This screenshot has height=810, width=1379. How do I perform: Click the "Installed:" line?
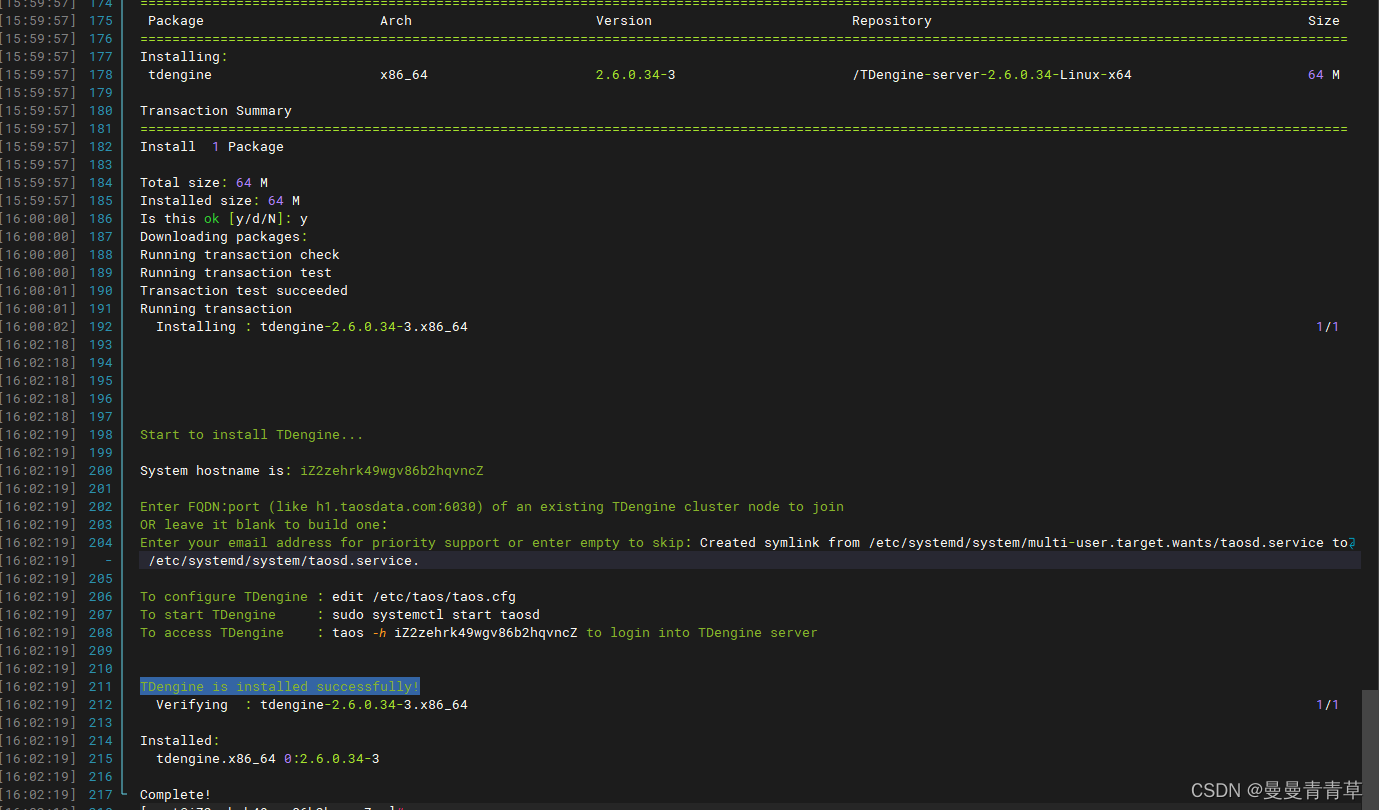click(180, 741)
